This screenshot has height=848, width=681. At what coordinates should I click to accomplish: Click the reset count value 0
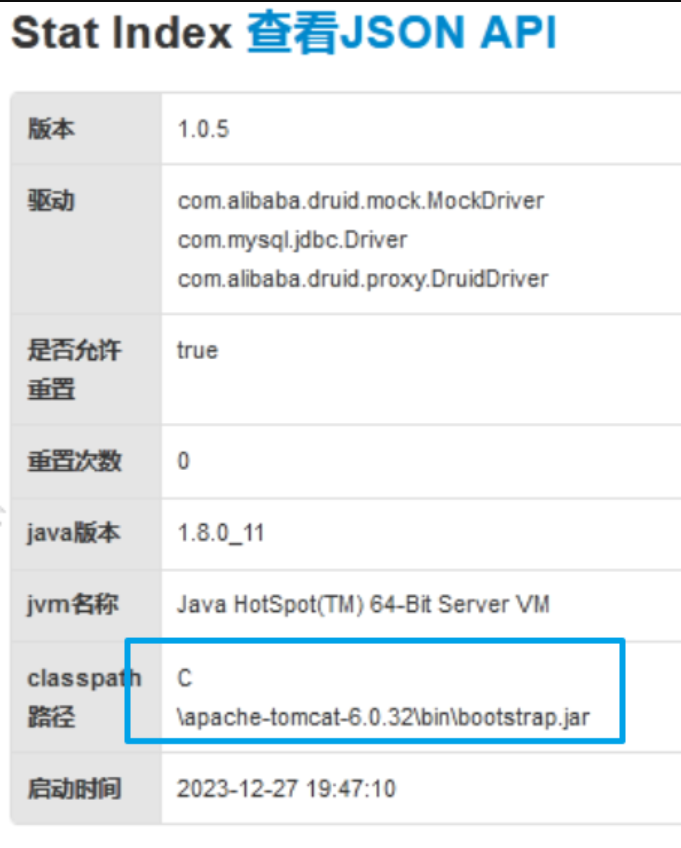tap(183, 461)
